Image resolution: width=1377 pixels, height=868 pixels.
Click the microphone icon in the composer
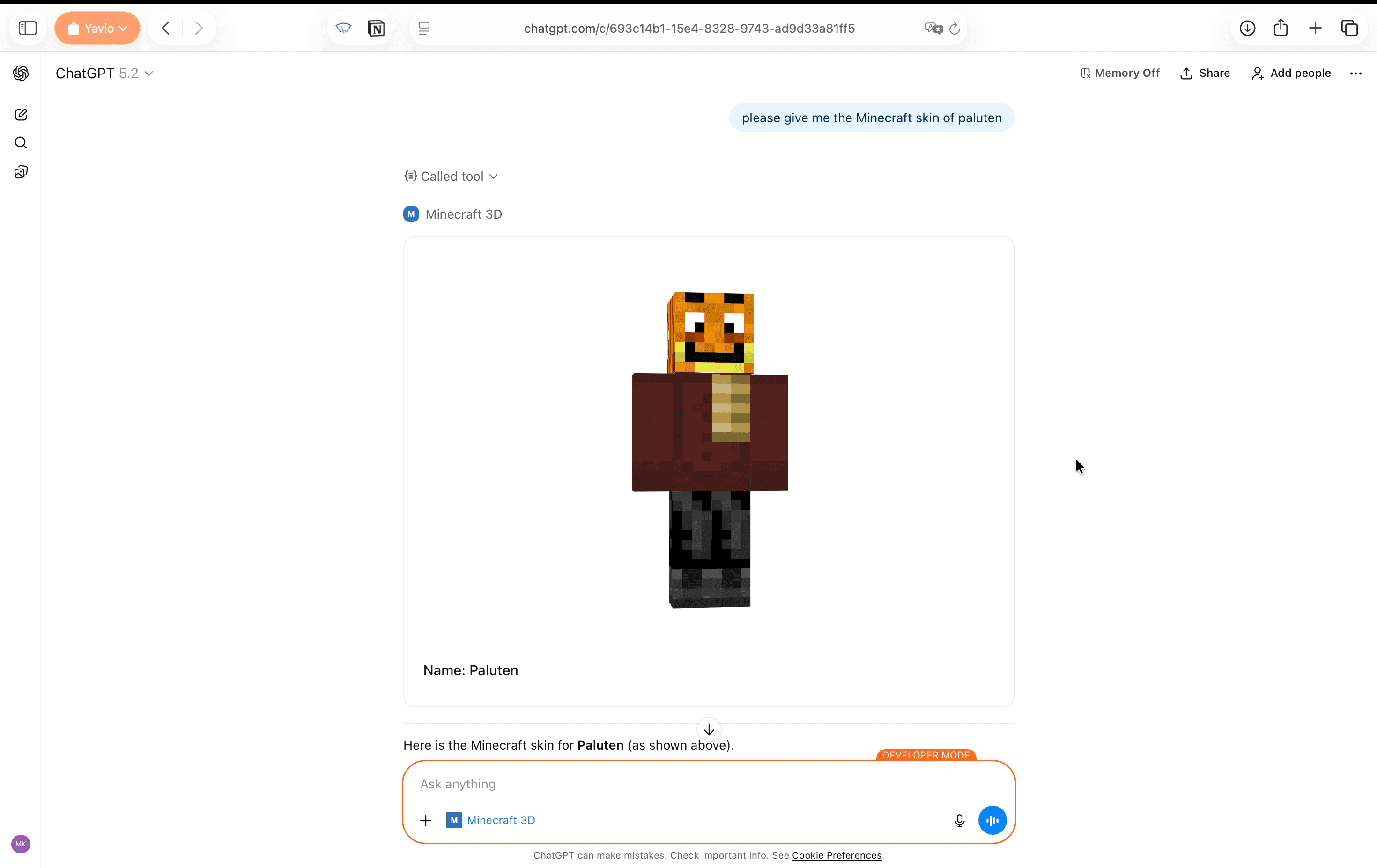[x=959, y=820]
